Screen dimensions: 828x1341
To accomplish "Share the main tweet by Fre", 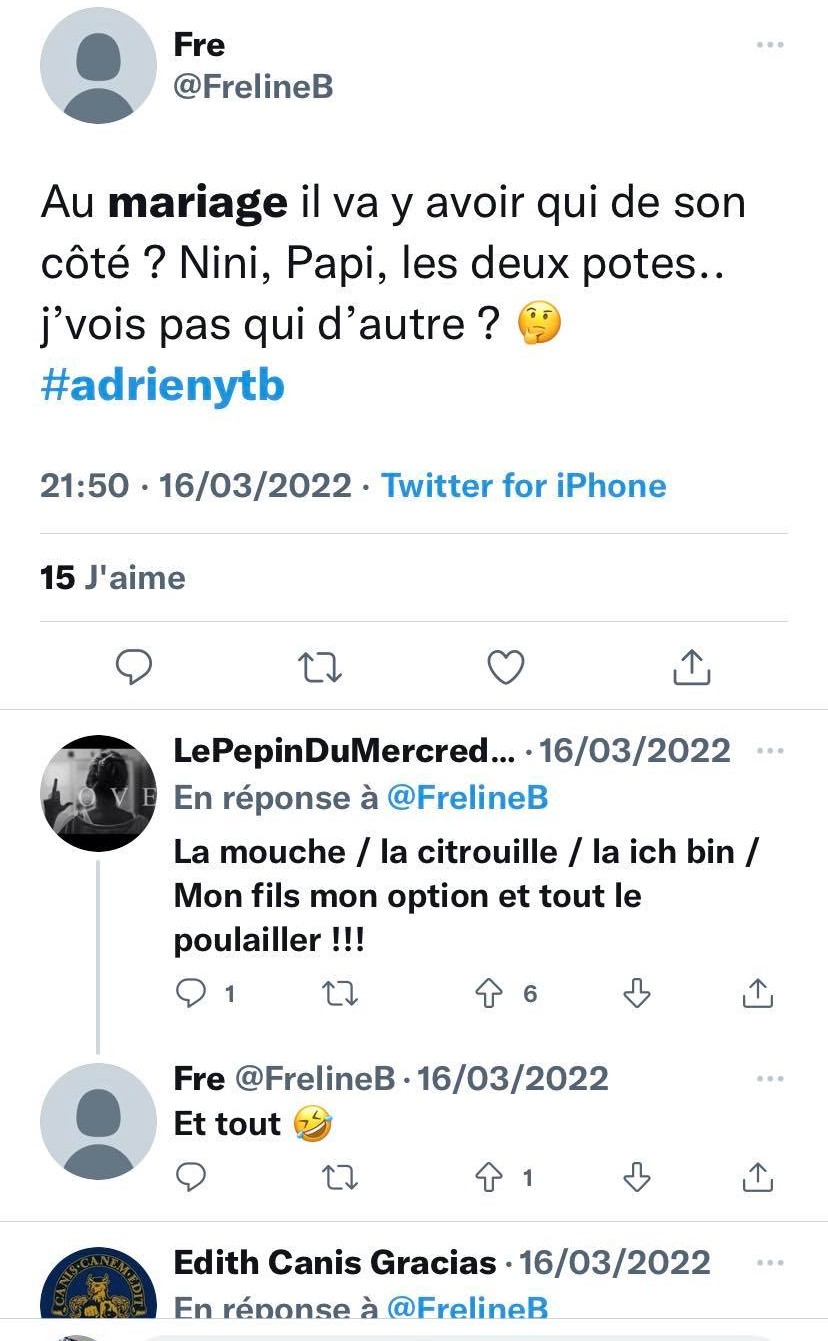I will [x=691, y=667].
